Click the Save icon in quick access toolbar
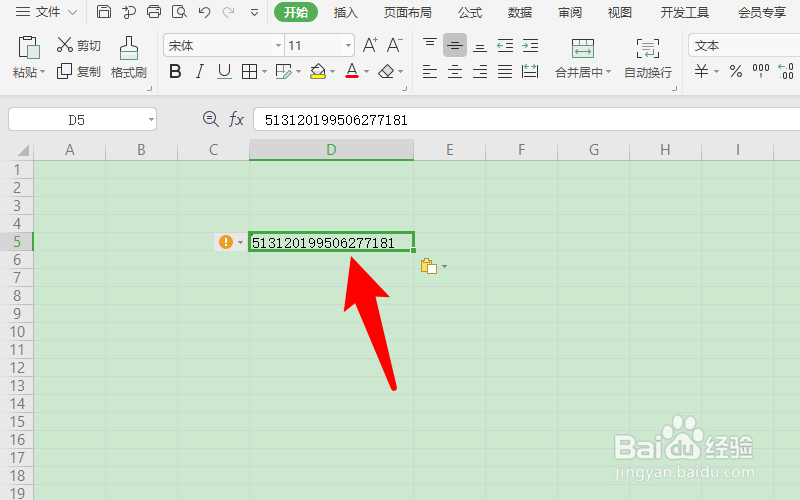This screenshot has height=500, width=800. point(104,11)
